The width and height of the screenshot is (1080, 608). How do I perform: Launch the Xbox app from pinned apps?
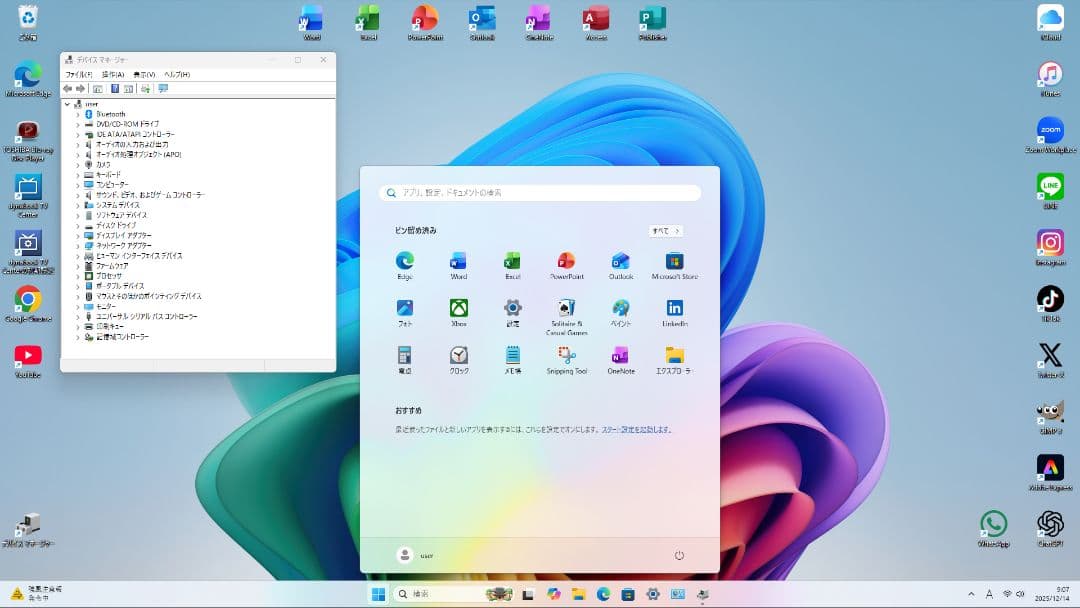coord(458,309)
